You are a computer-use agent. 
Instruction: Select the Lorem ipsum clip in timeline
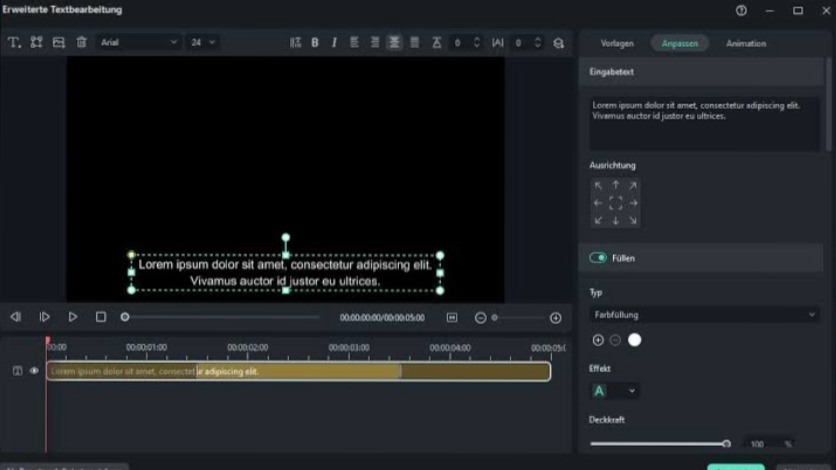[299, 371]
